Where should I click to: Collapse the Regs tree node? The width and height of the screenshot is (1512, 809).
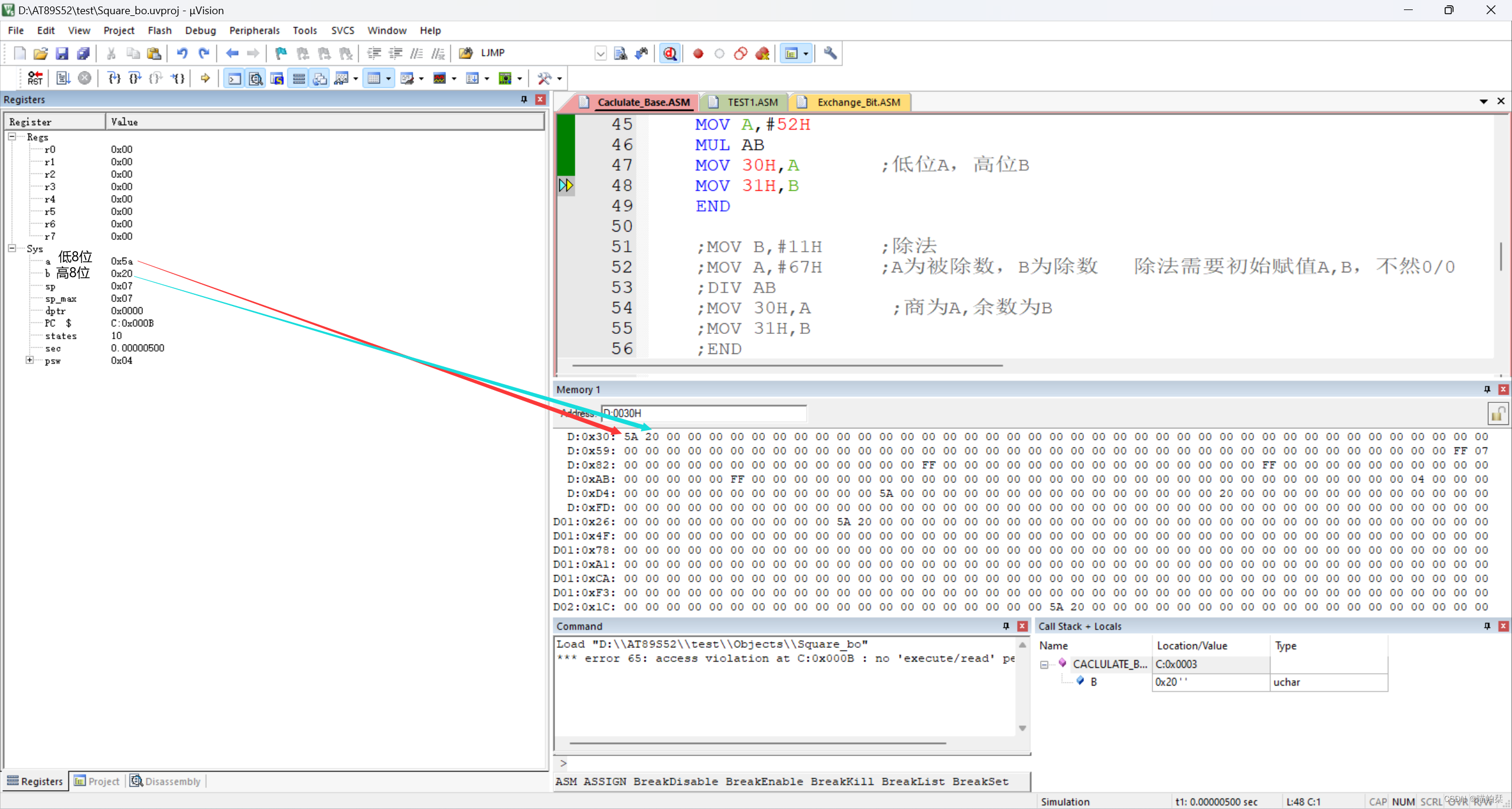(12, 137)
